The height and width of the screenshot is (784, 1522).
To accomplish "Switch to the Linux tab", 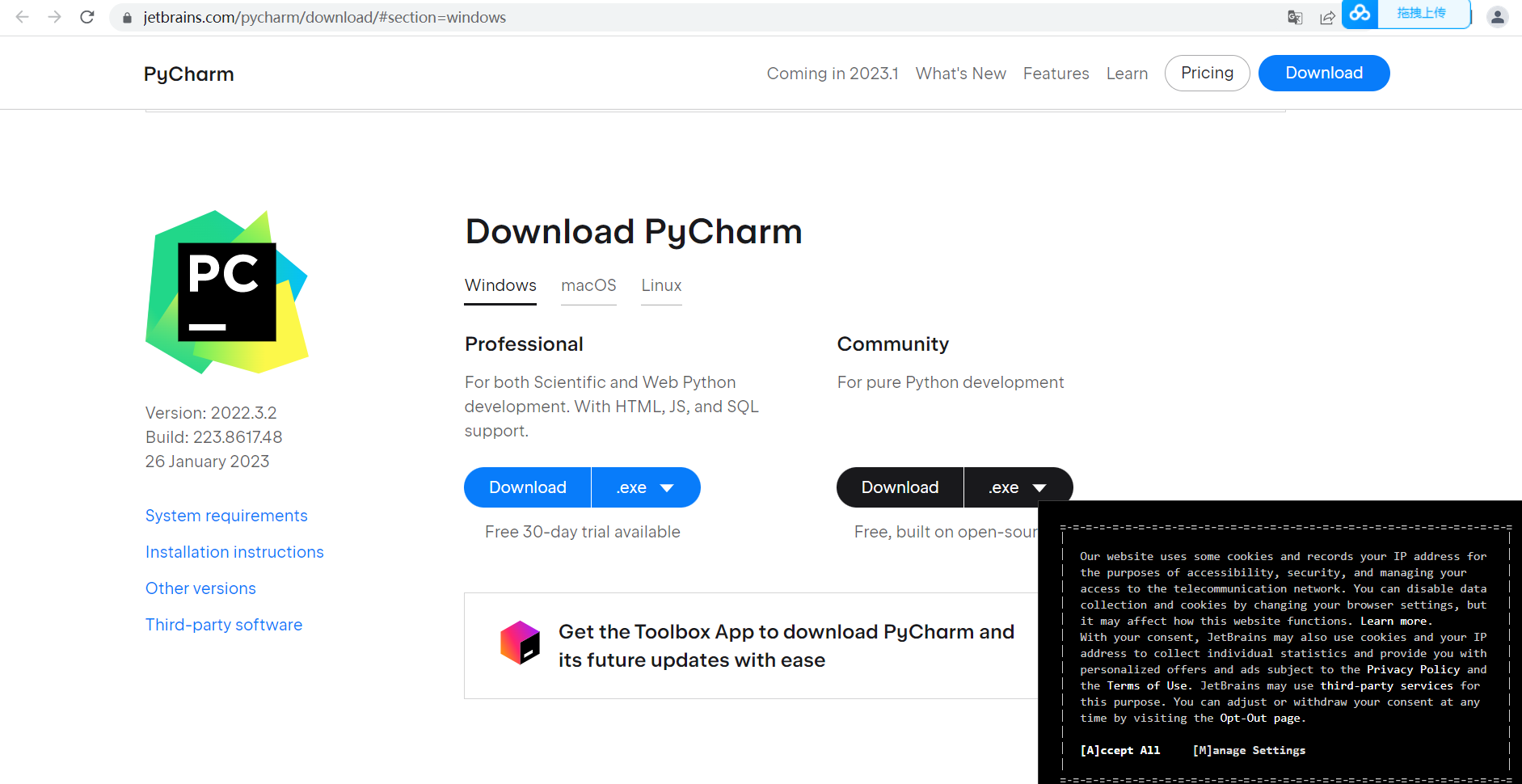I will point(661,286).
